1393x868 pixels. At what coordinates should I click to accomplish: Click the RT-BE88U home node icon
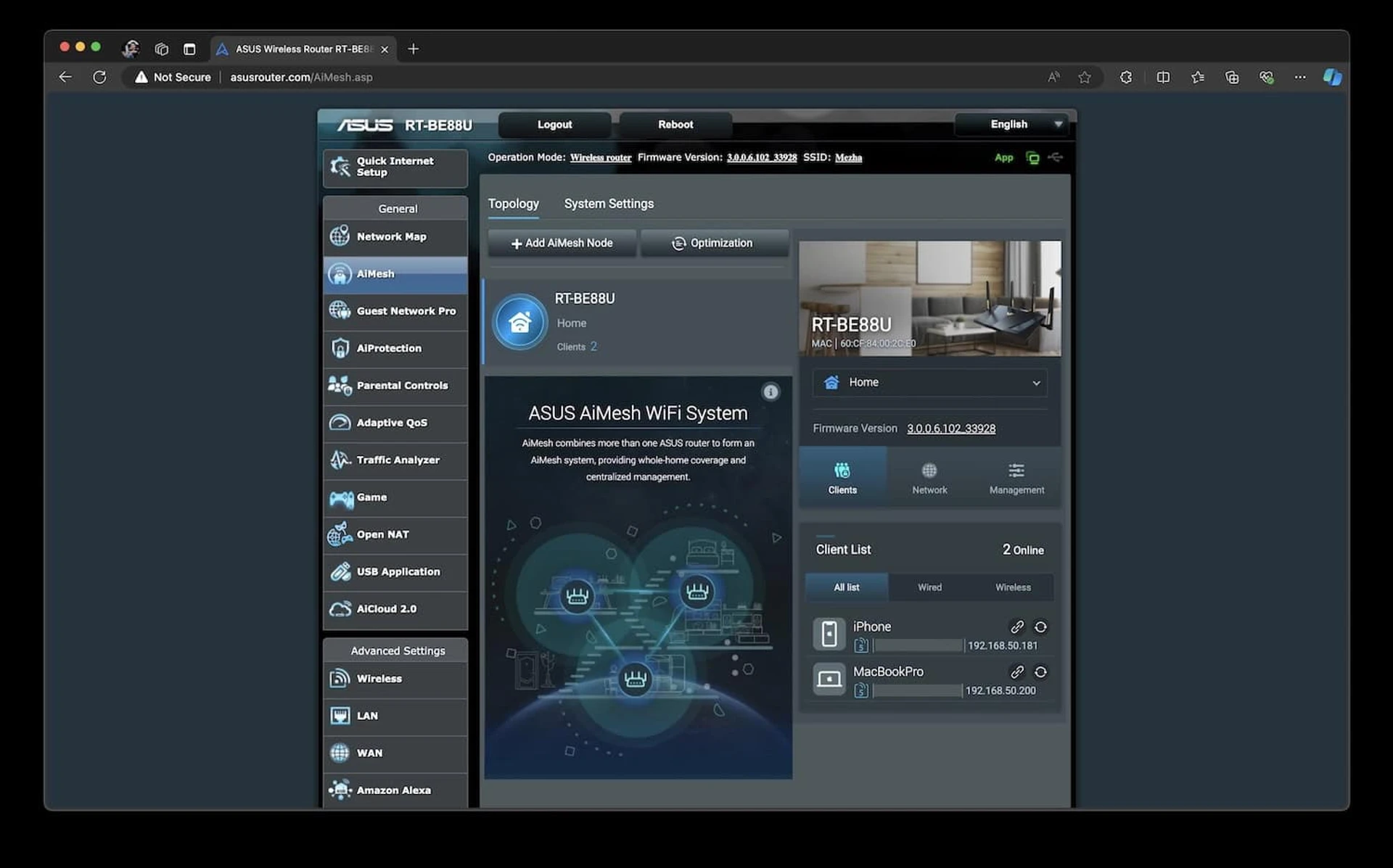[x=519, y=322]
